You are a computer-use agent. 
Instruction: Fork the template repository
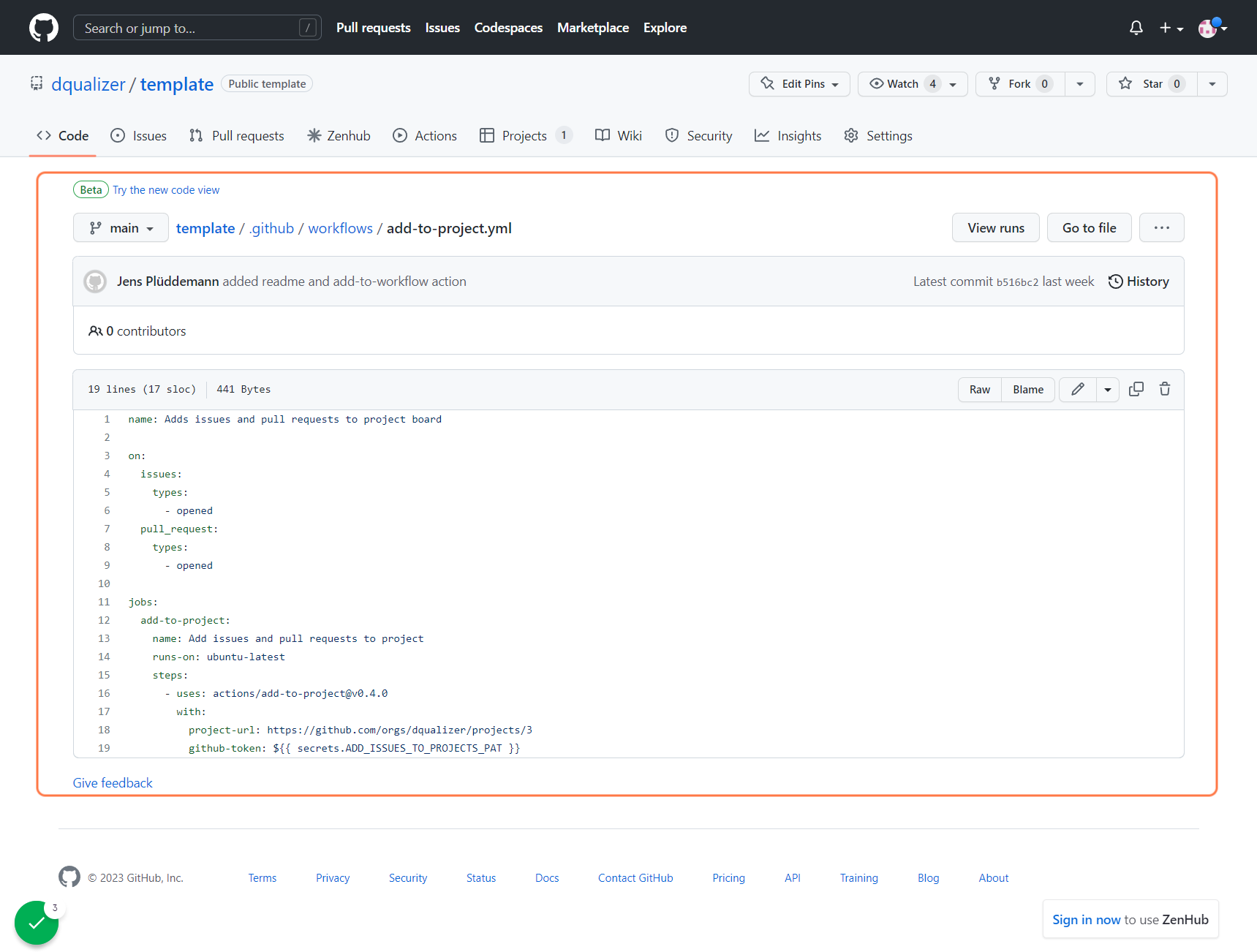click(x=1020, y=84)
